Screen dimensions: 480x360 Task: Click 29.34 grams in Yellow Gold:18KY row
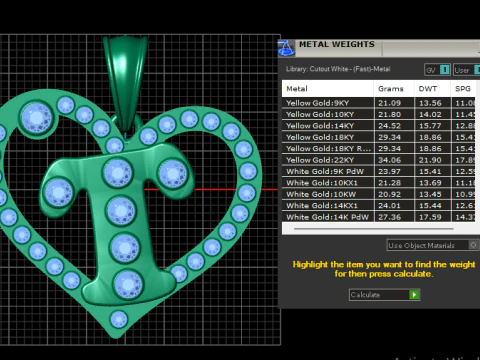(389, 137)
